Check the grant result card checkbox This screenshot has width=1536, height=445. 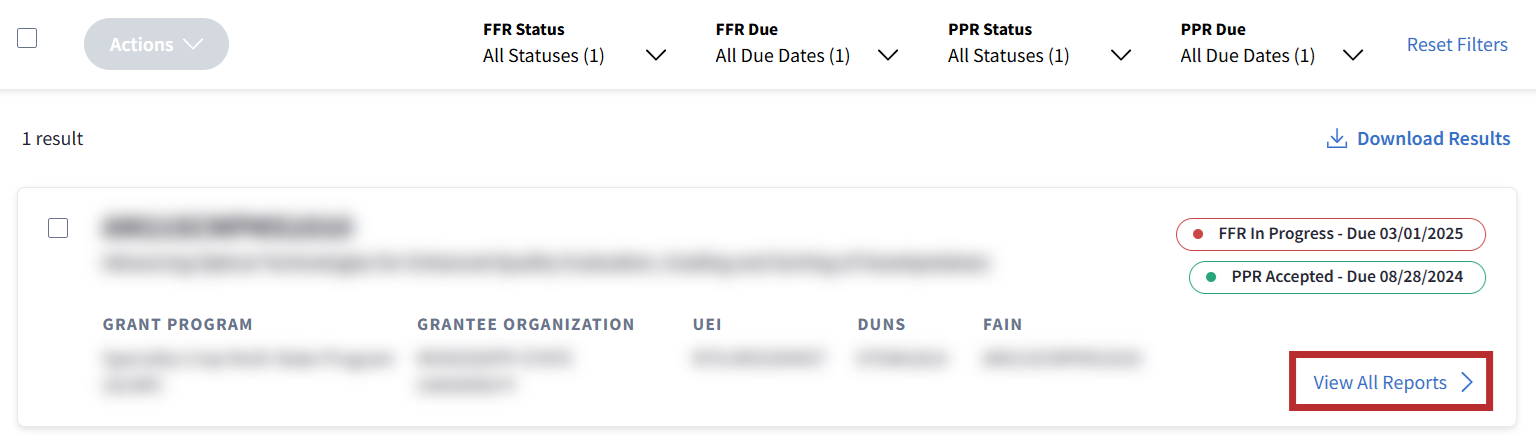(x=58, y=228)
